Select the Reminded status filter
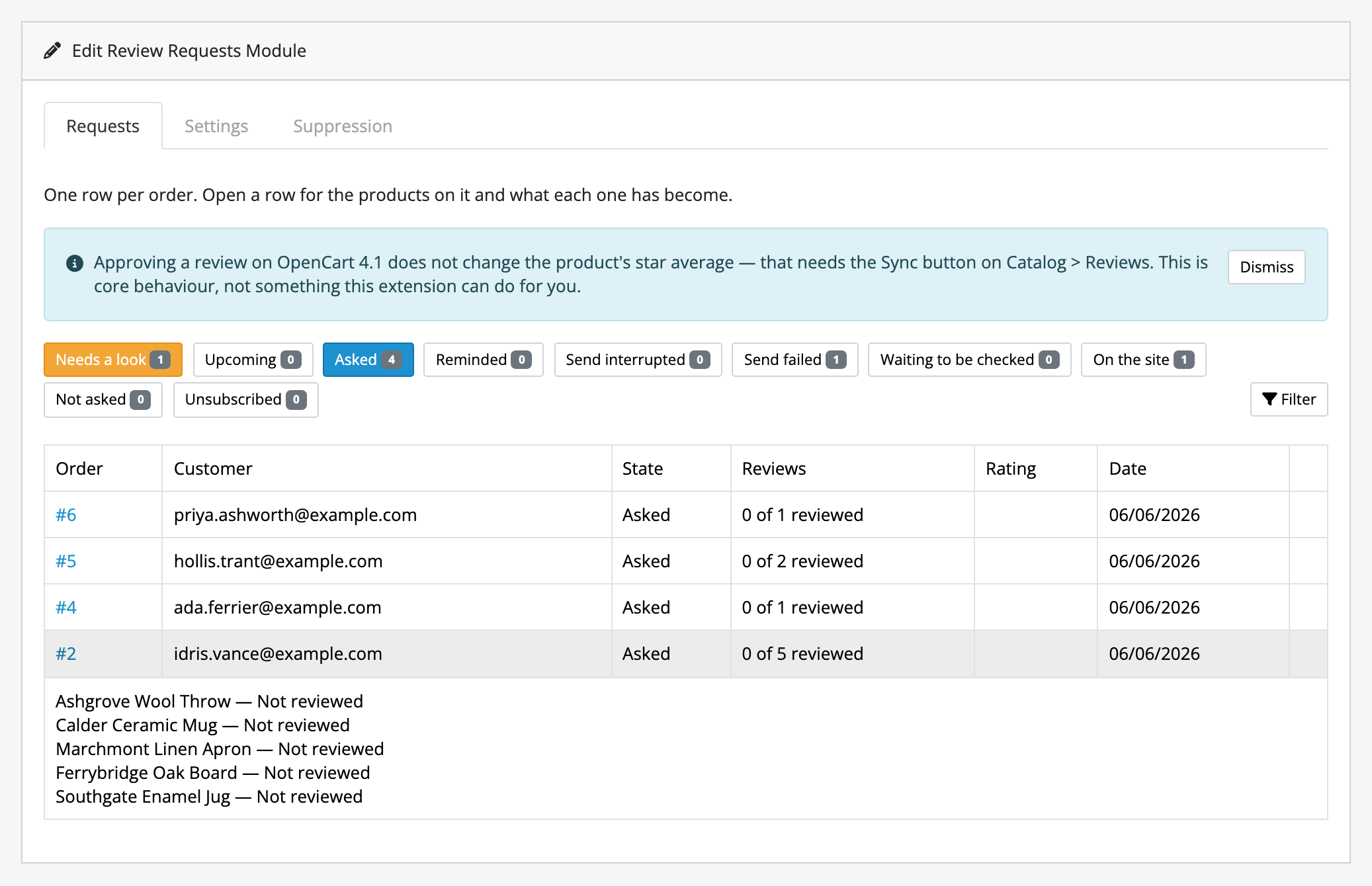This screenshot has width=1372, height=886. 484,360
